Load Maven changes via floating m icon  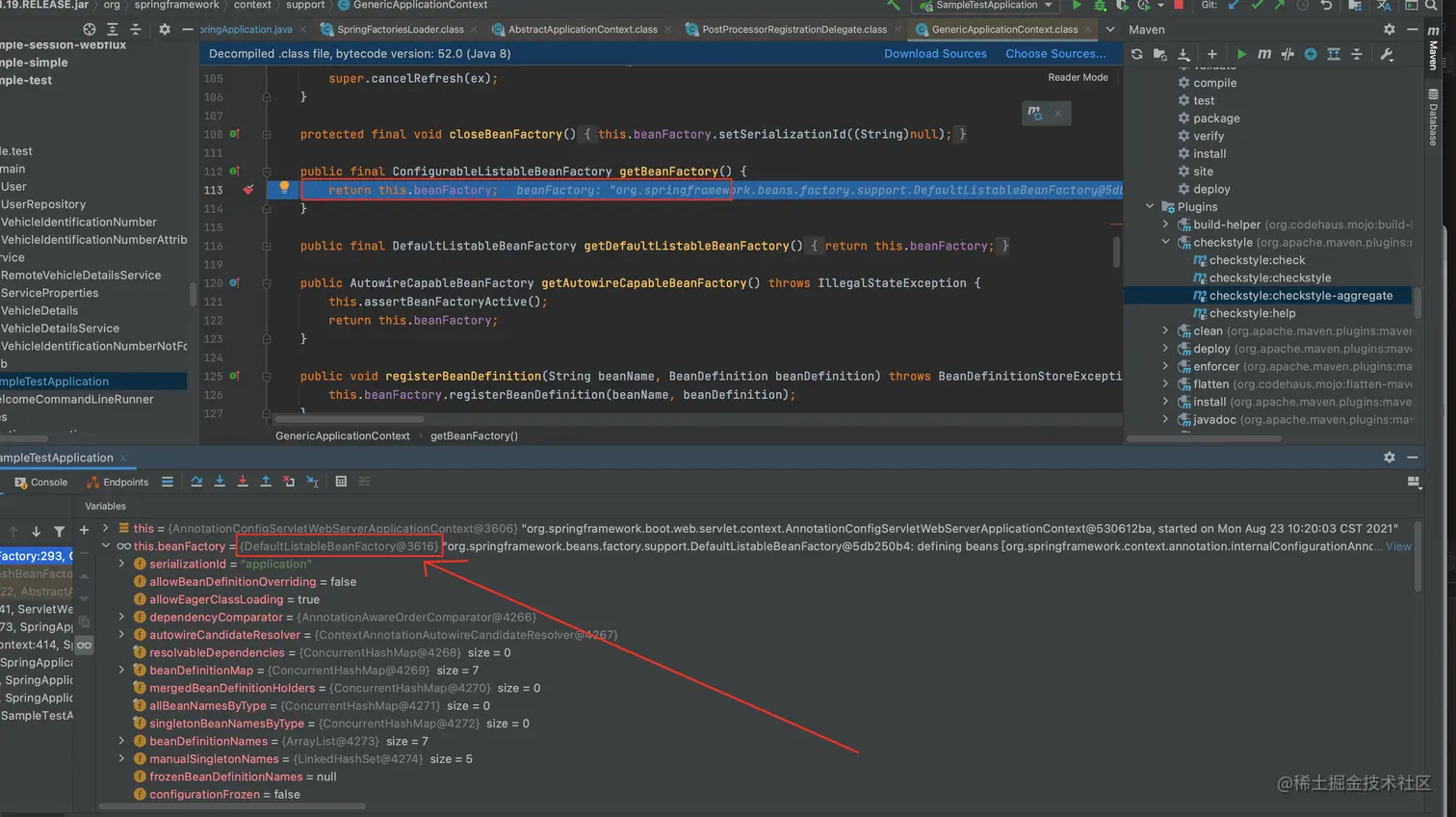(x=1035, y=113)
